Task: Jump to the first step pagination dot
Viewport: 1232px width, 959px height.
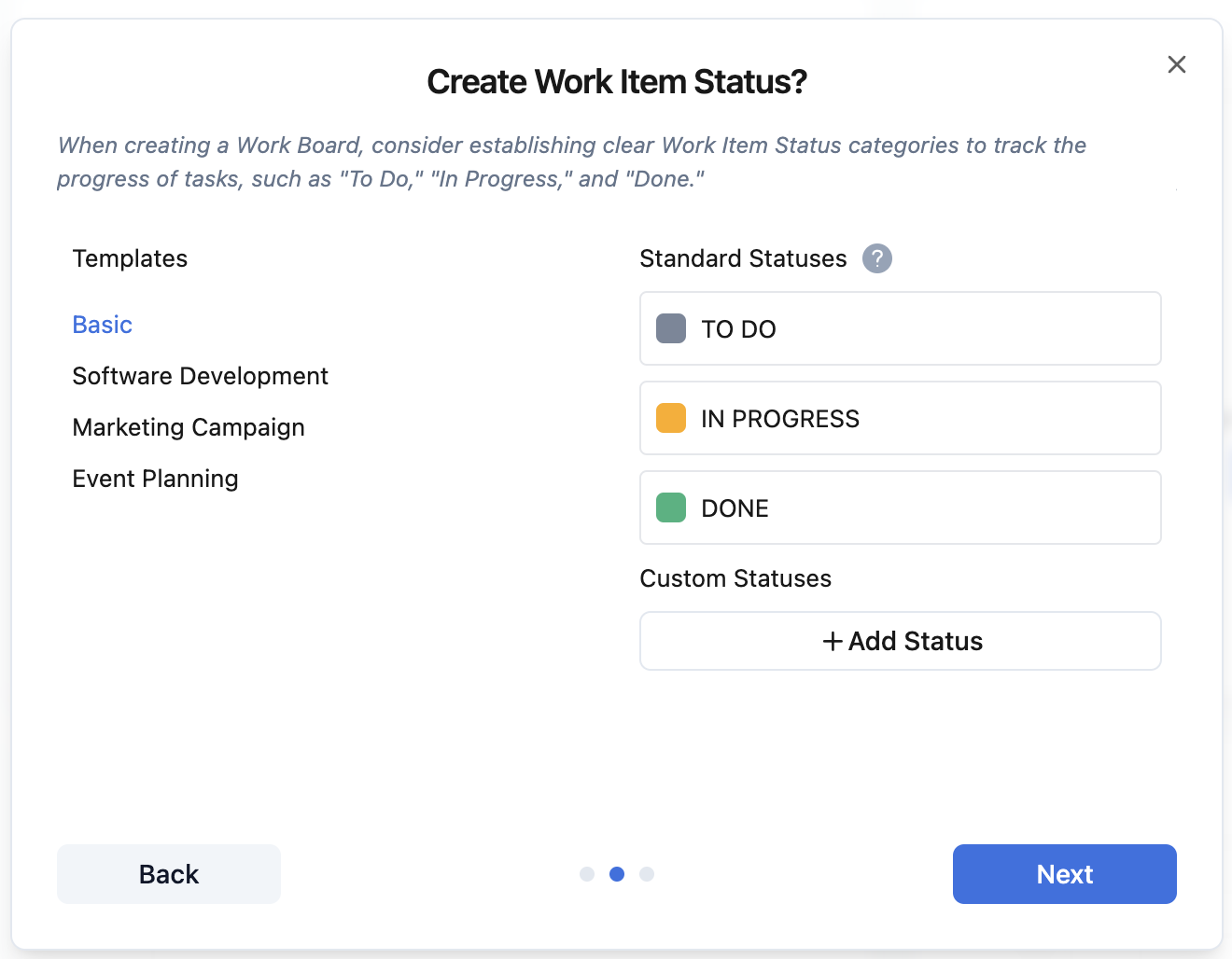Action: click(x=587, y=874)
